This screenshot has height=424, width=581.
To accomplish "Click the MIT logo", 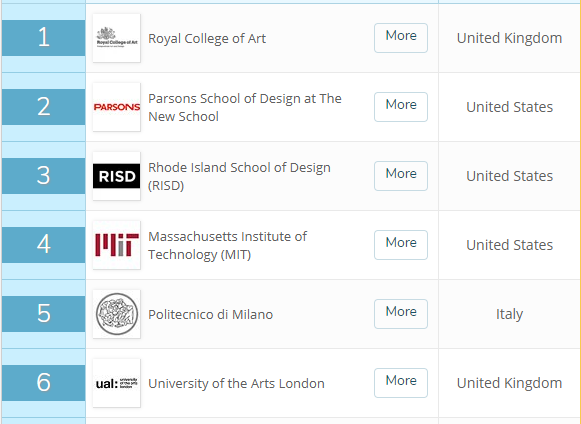I will click(116, 245).
